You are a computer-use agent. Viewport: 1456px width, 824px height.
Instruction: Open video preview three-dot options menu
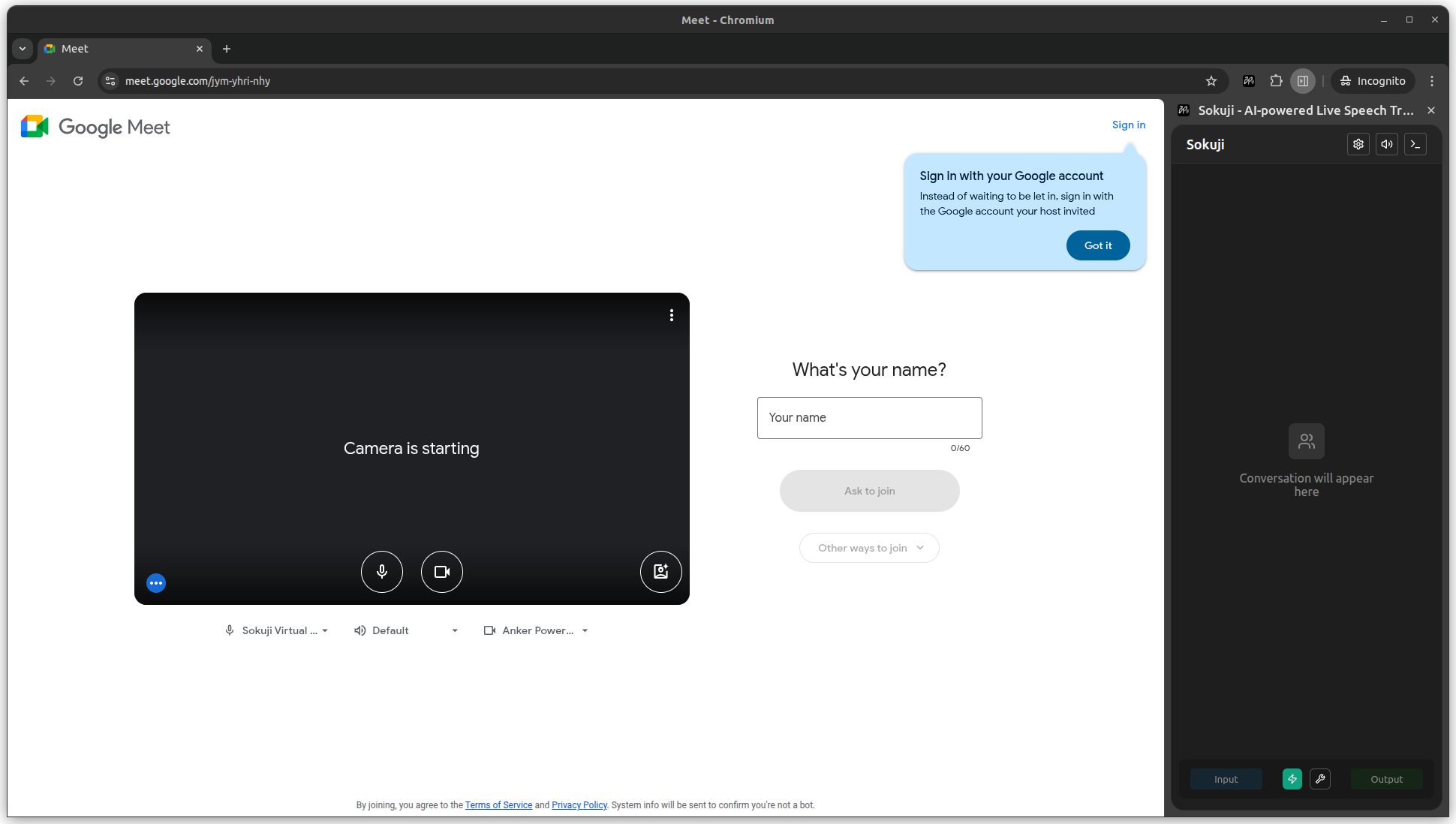point(672,315)
